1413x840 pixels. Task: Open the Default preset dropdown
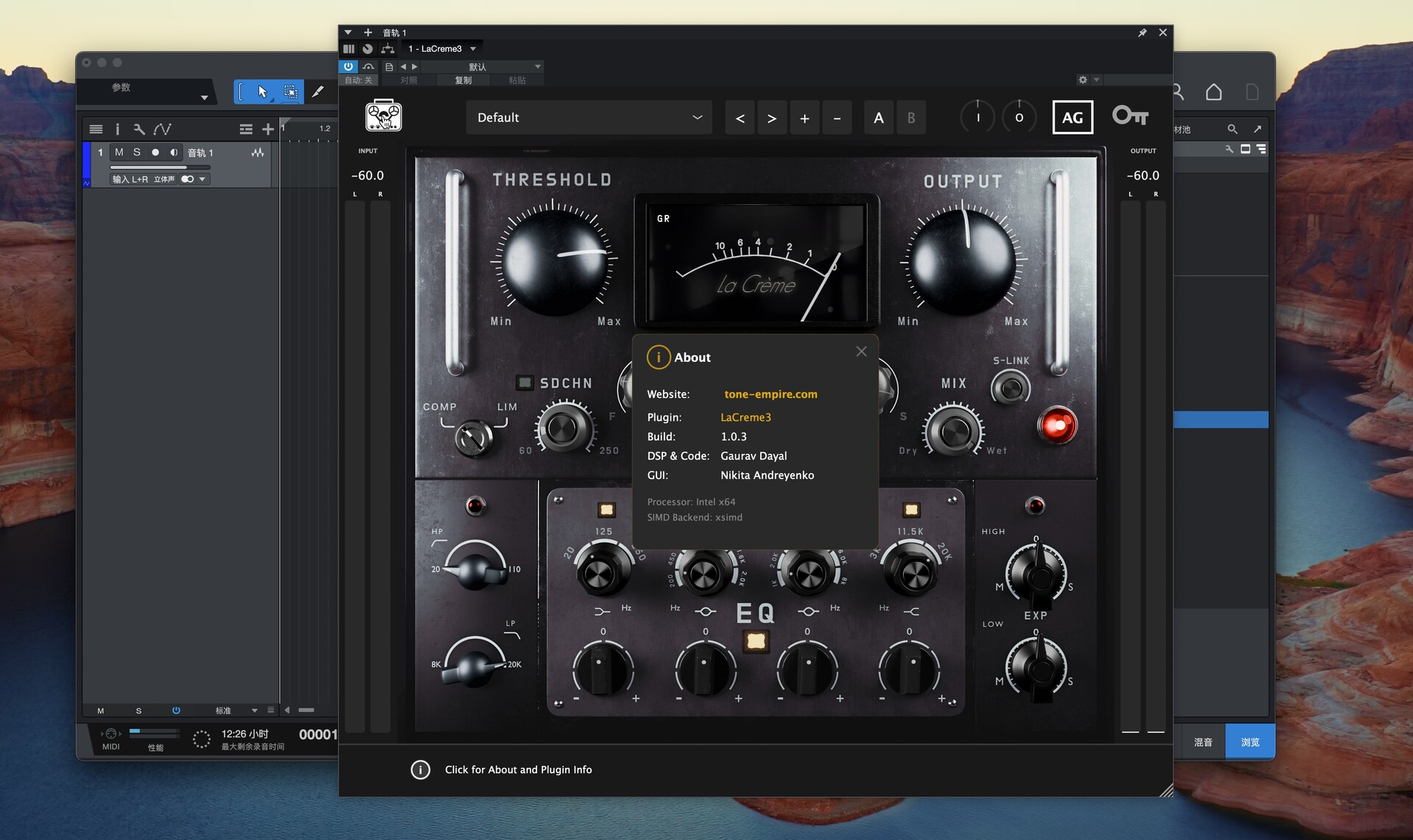pyautogui.click(x=589, y=118)
